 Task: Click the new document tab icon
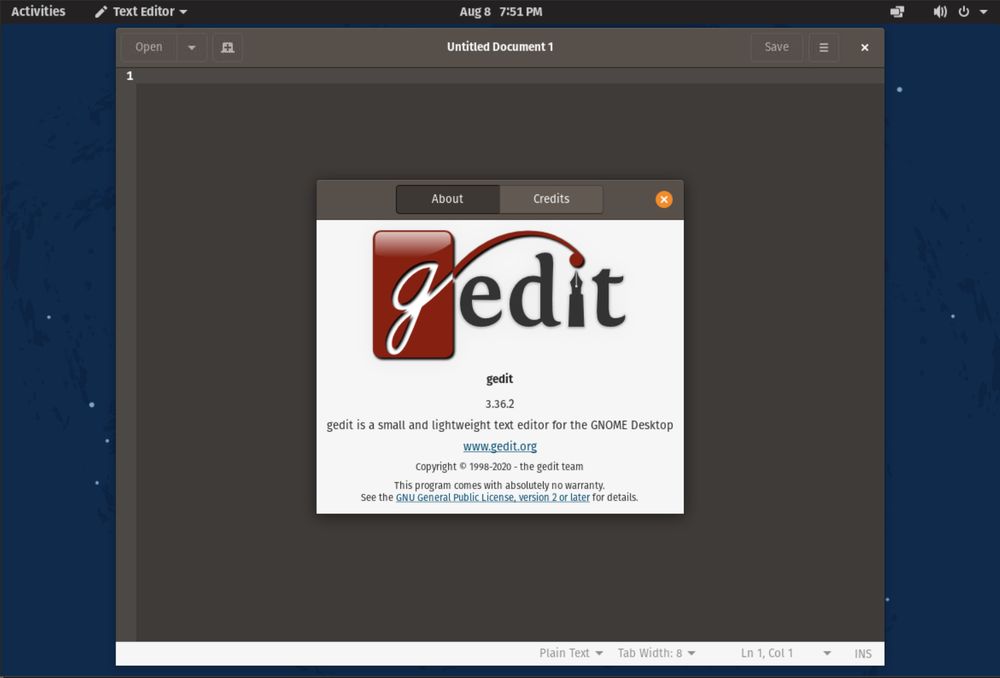[227, 47]
